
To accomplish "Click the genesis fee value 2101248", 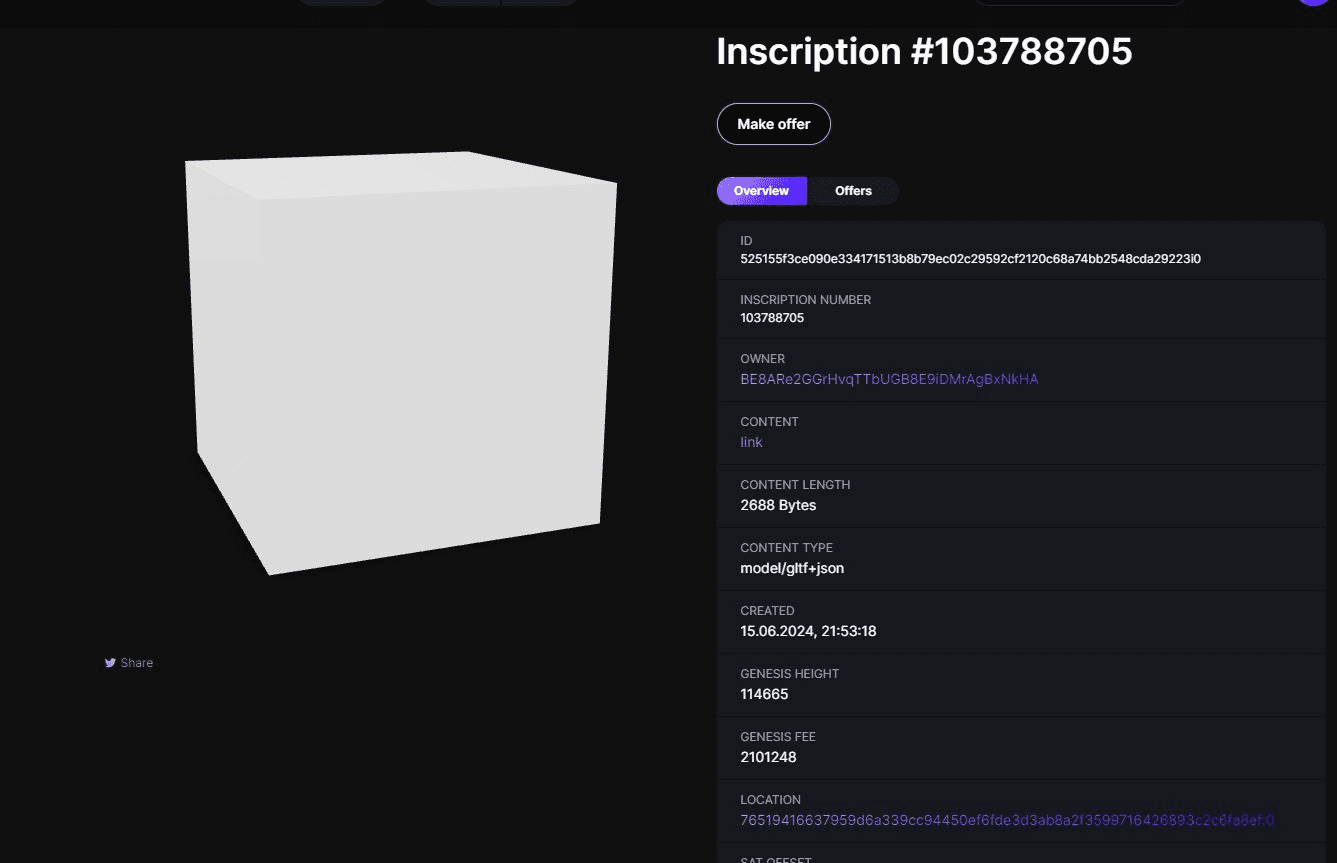I will (768, 757).
